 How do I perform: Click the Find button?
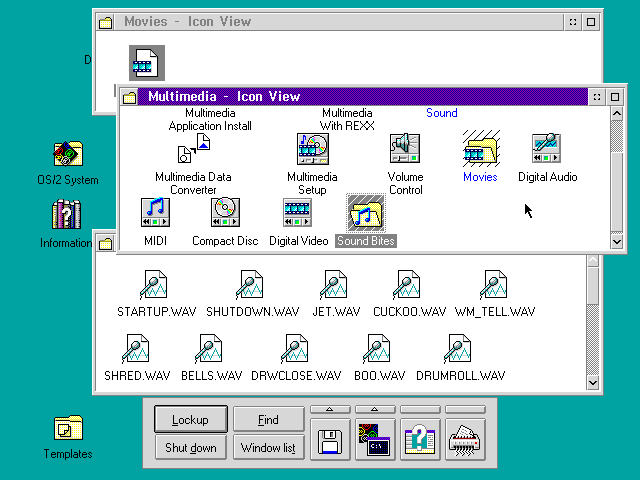point(269,419)
